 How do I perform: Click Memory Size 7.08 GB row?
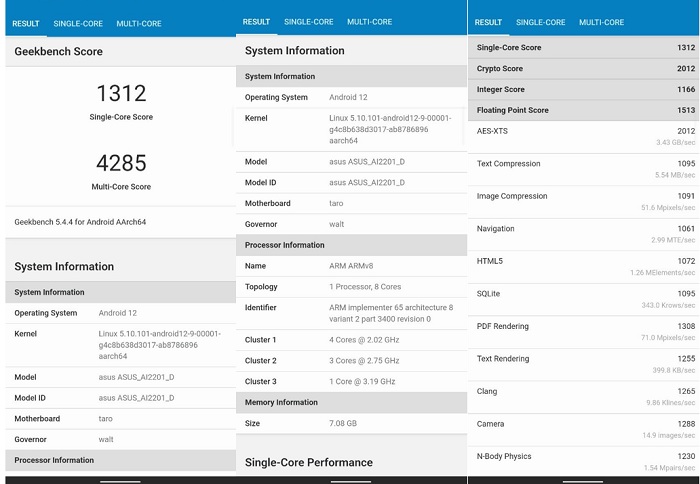[x=351, y=423]
